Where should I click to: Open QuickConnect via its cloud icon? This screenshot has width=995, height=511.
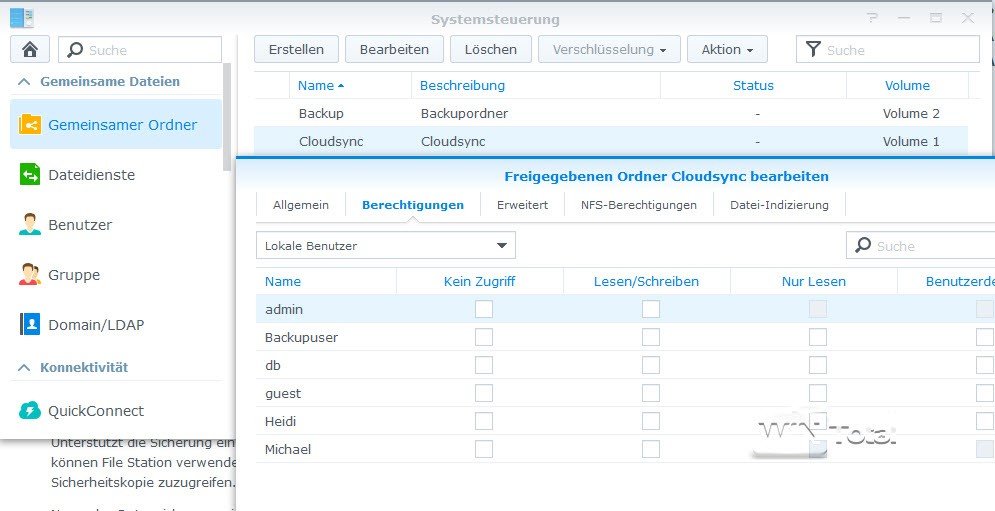click(30, 411)
